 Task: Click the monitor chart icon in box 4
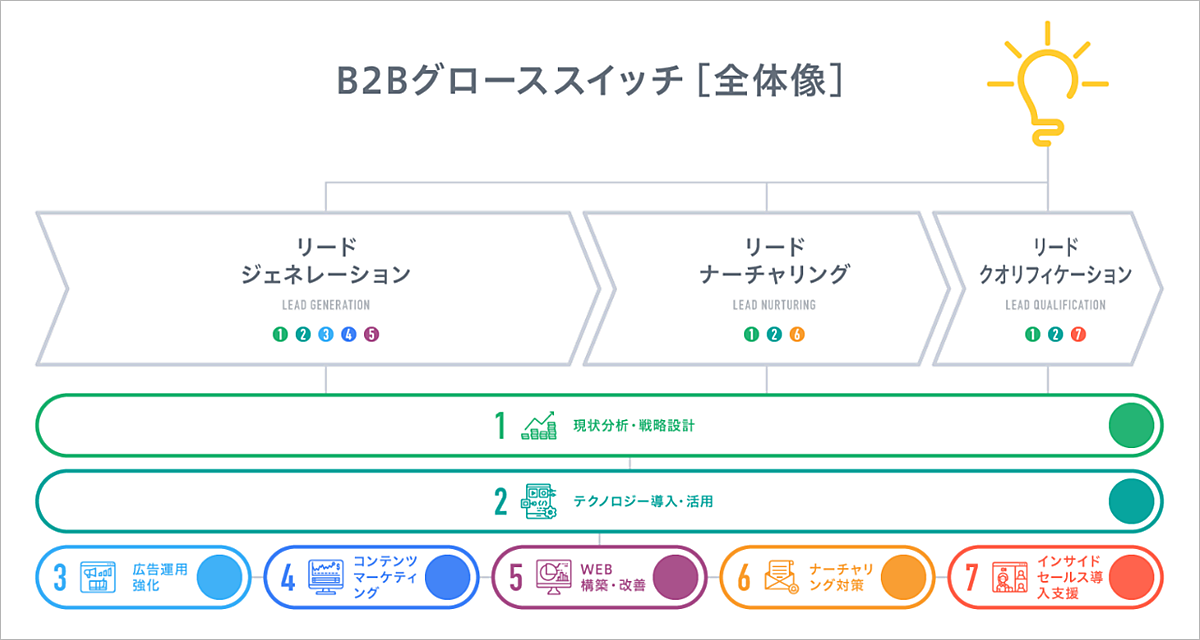(x=327, y=578)
